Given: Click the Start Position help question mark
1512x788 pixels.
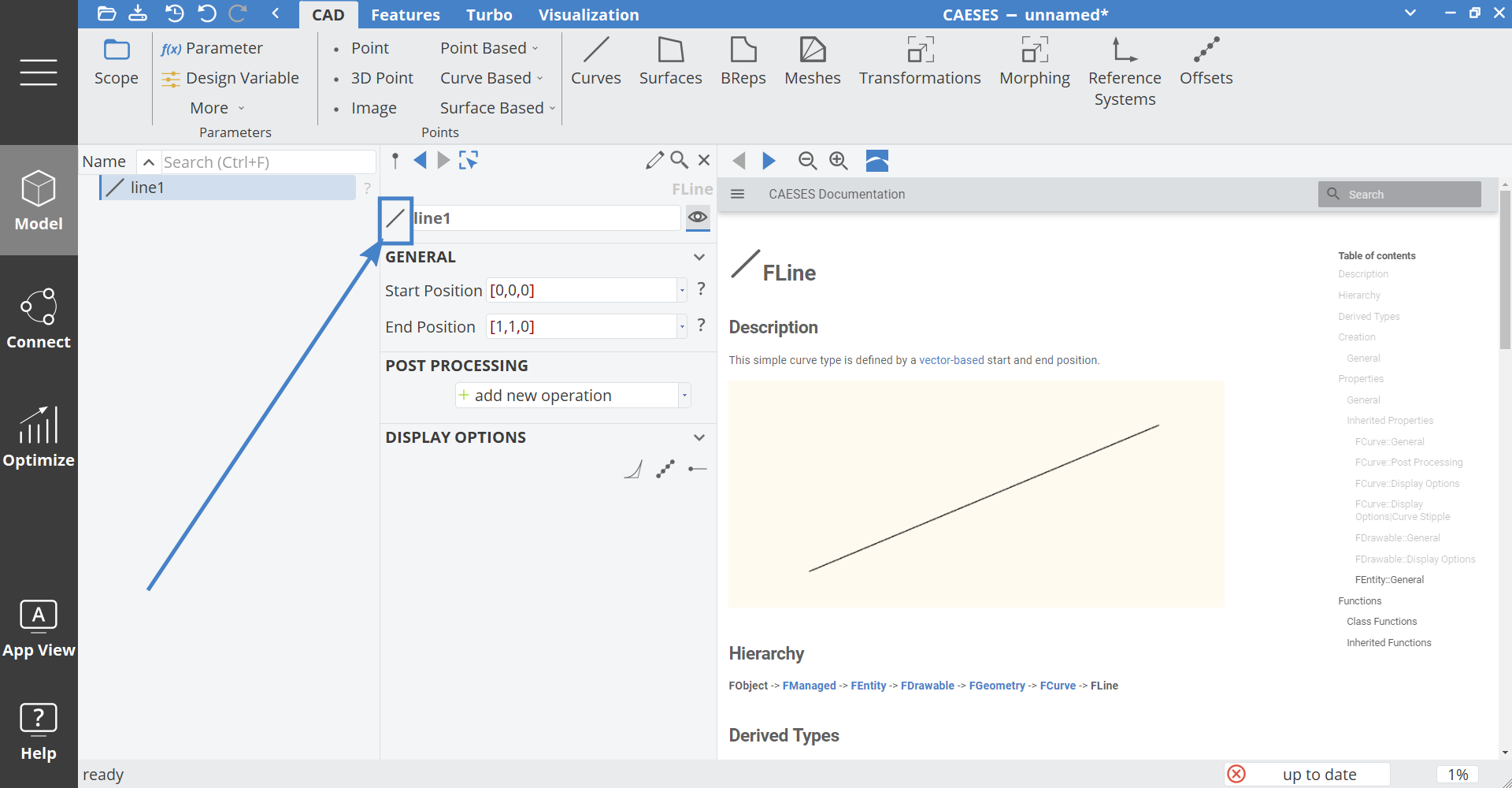Looking at the screenshot, I should [701, 289].
